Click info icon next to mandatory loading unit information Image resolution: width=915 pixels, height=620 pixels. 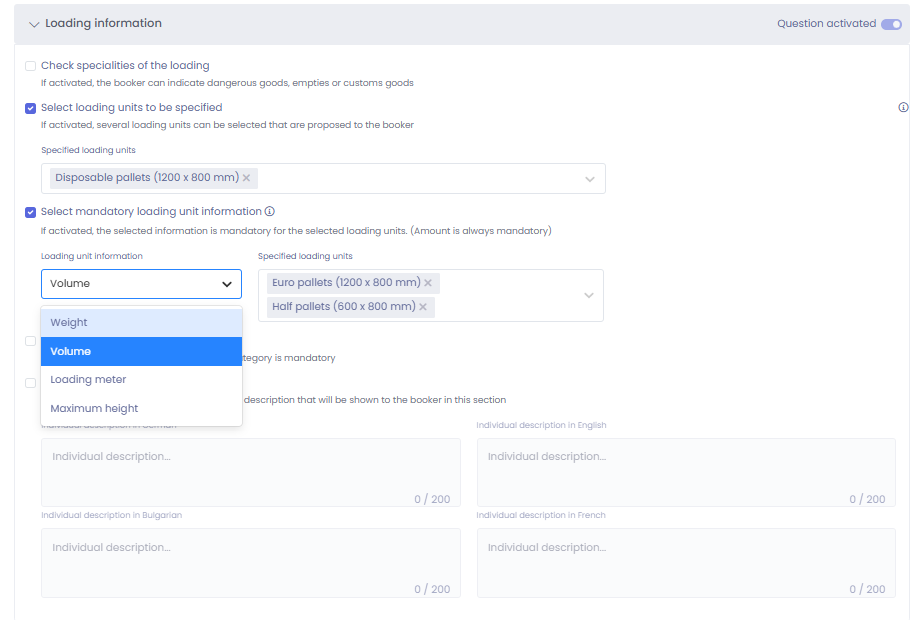pos(270,212)
